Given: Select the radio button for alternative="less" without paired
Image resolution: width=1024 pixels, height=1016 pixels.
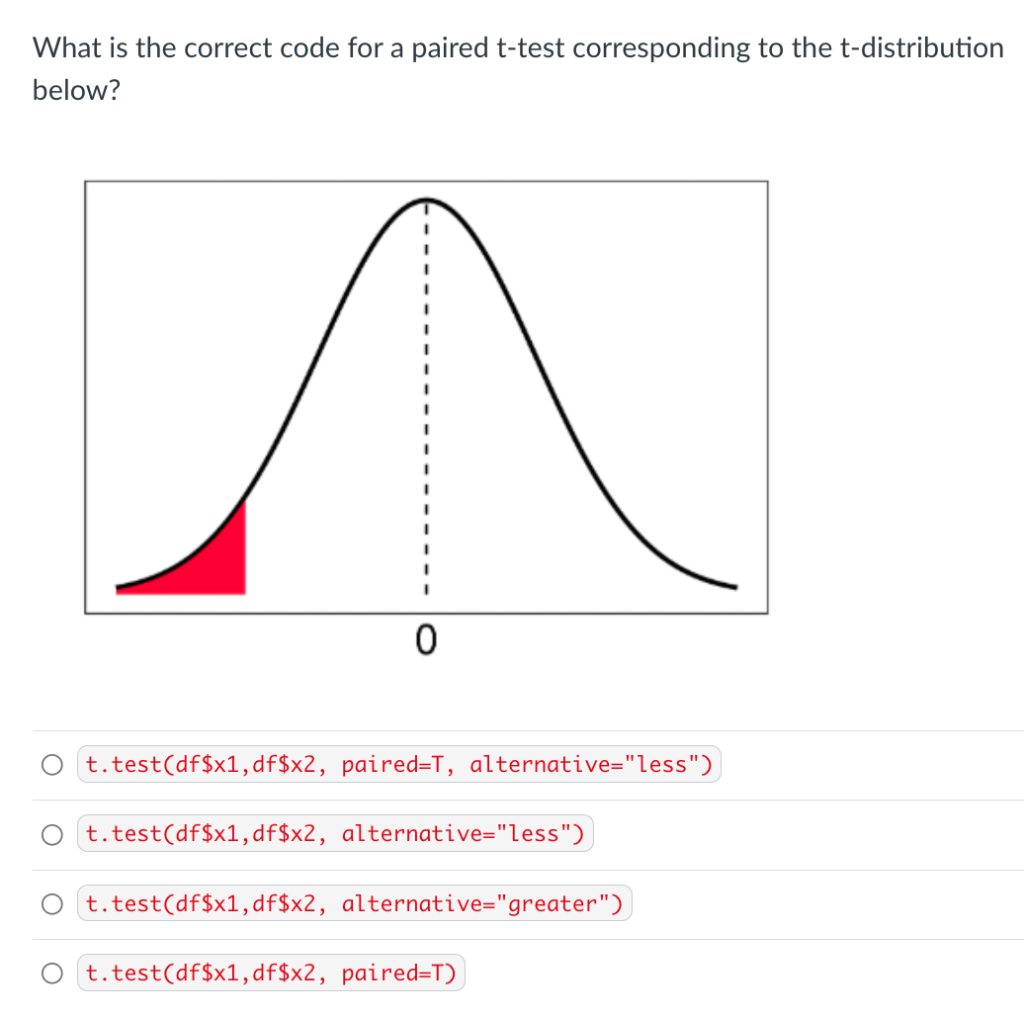Looking at the screenshot, I should [x=51, y=833].
